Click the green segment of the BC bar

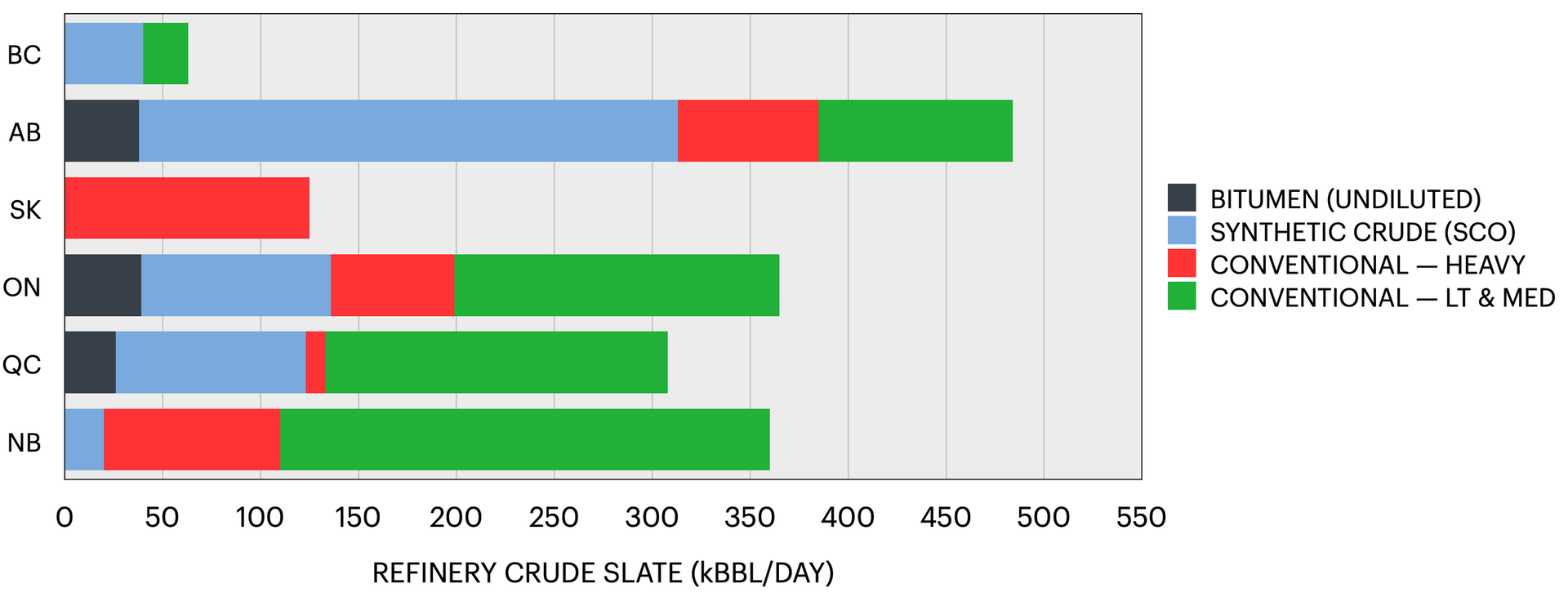pos(166,54)
